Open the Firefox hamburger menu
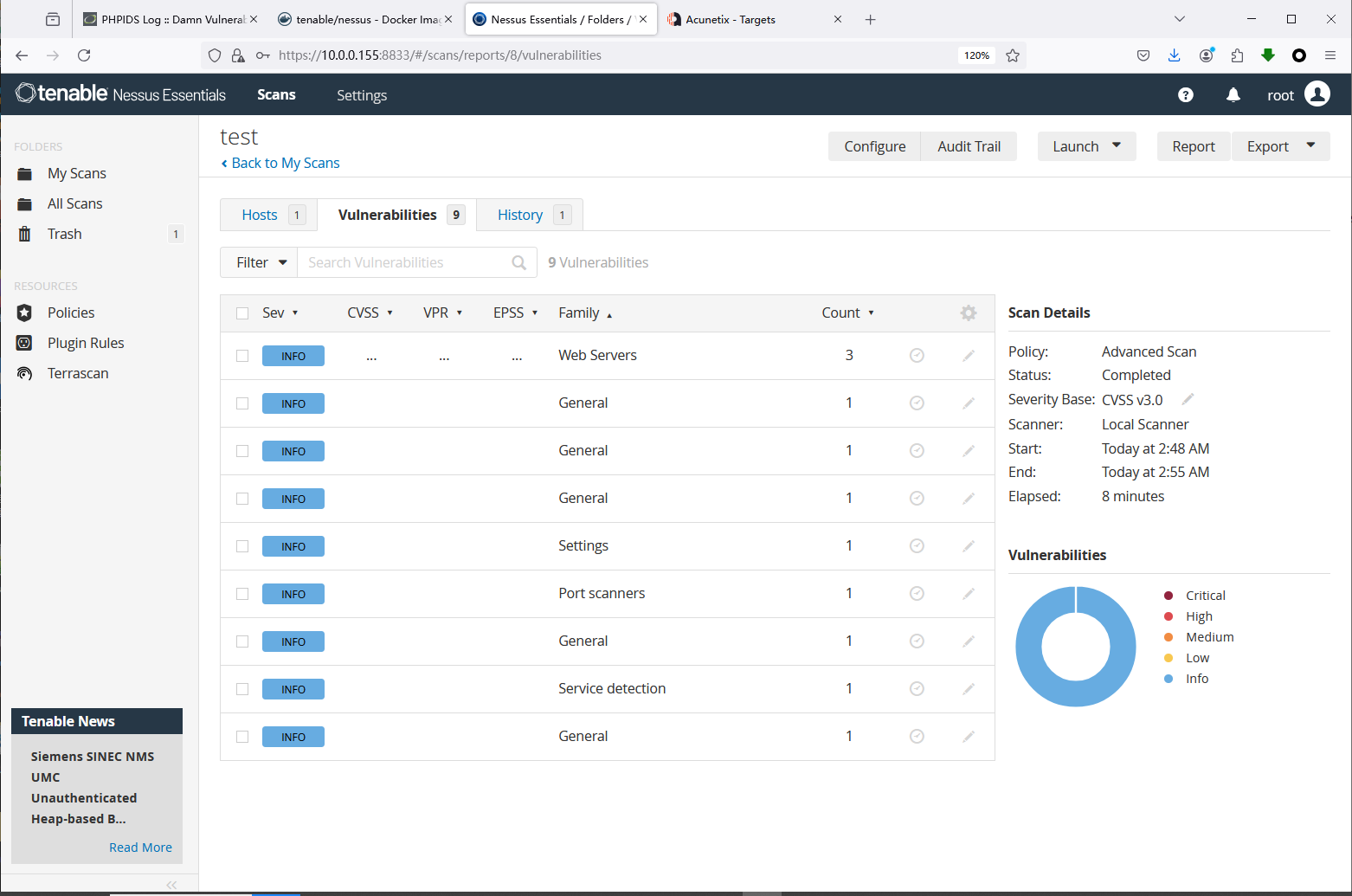 pos(1330,55)
